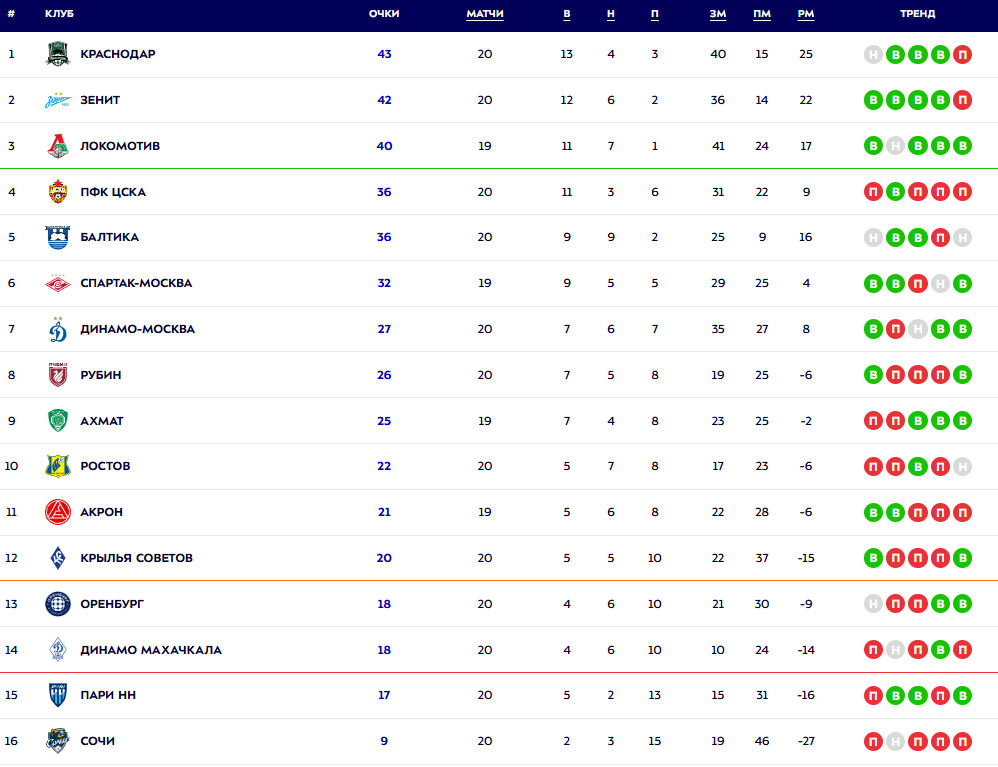Click Pari NN's 17 points value
Image resolution: width=998 pixels, height=767 pixels.
[384, 696]
